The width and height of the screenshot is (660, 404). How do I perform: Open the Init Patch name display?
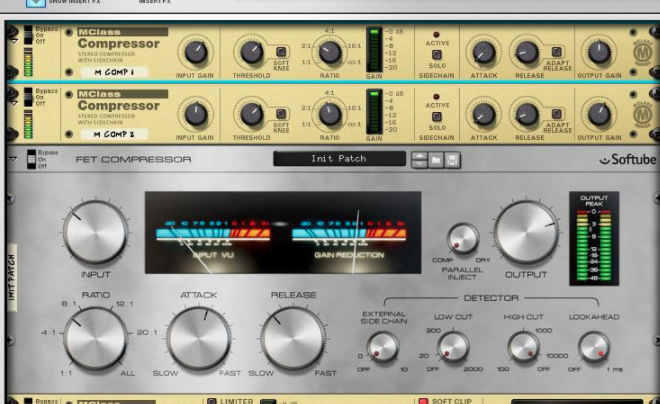(339, 159)
